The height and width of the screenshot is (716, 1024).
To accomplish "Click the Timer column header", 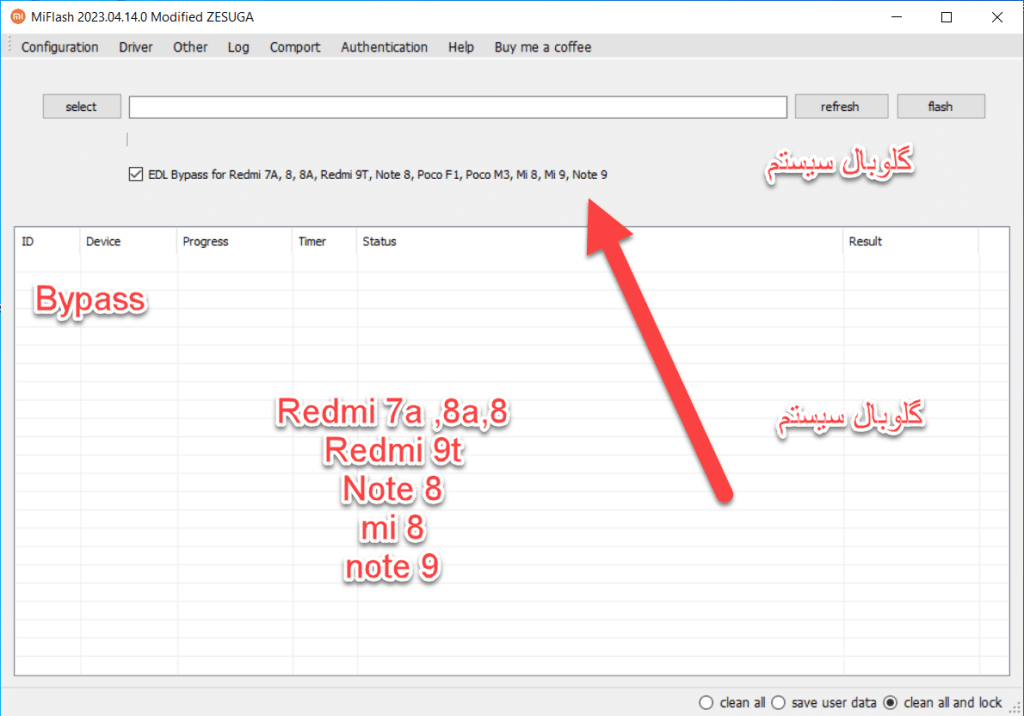I will point(325,242).
